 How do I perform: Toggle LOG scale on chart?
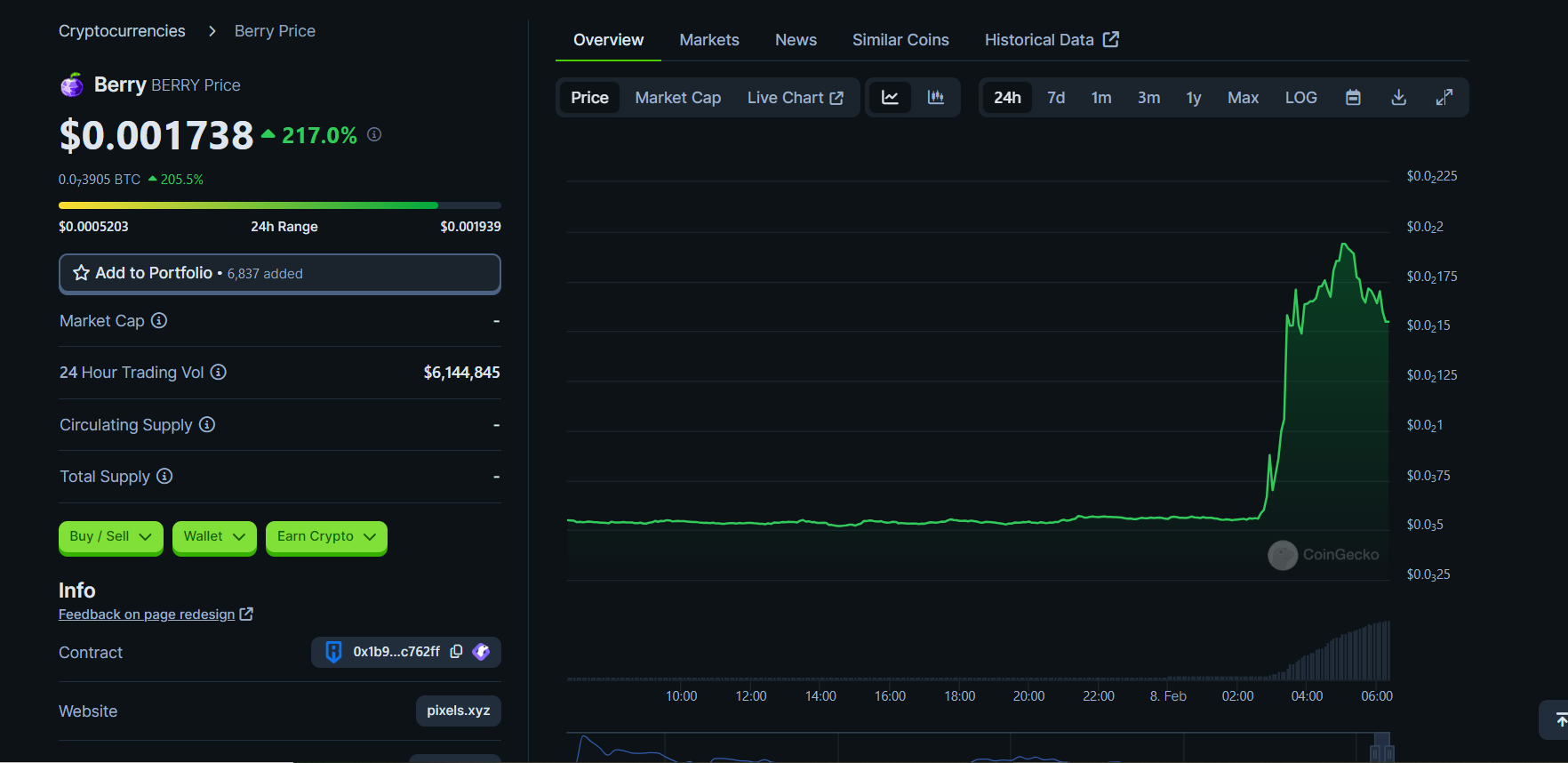pyautogui.click(x=1300, y=98)
